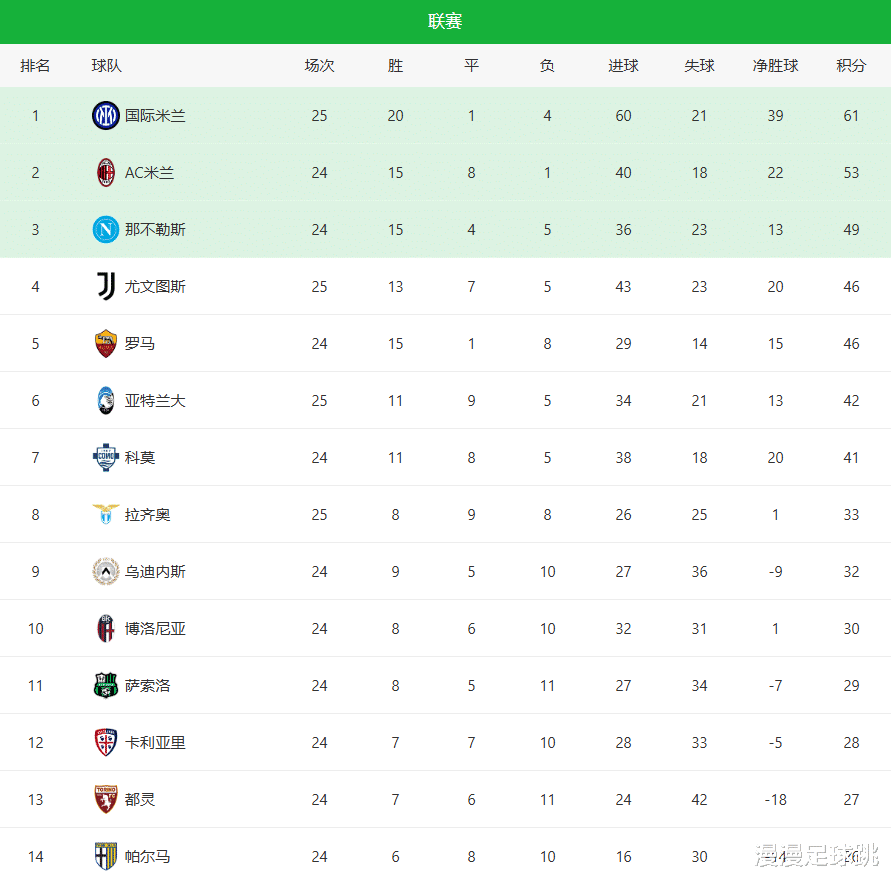
Task: Click the 排名 column header
Action: 35,66
